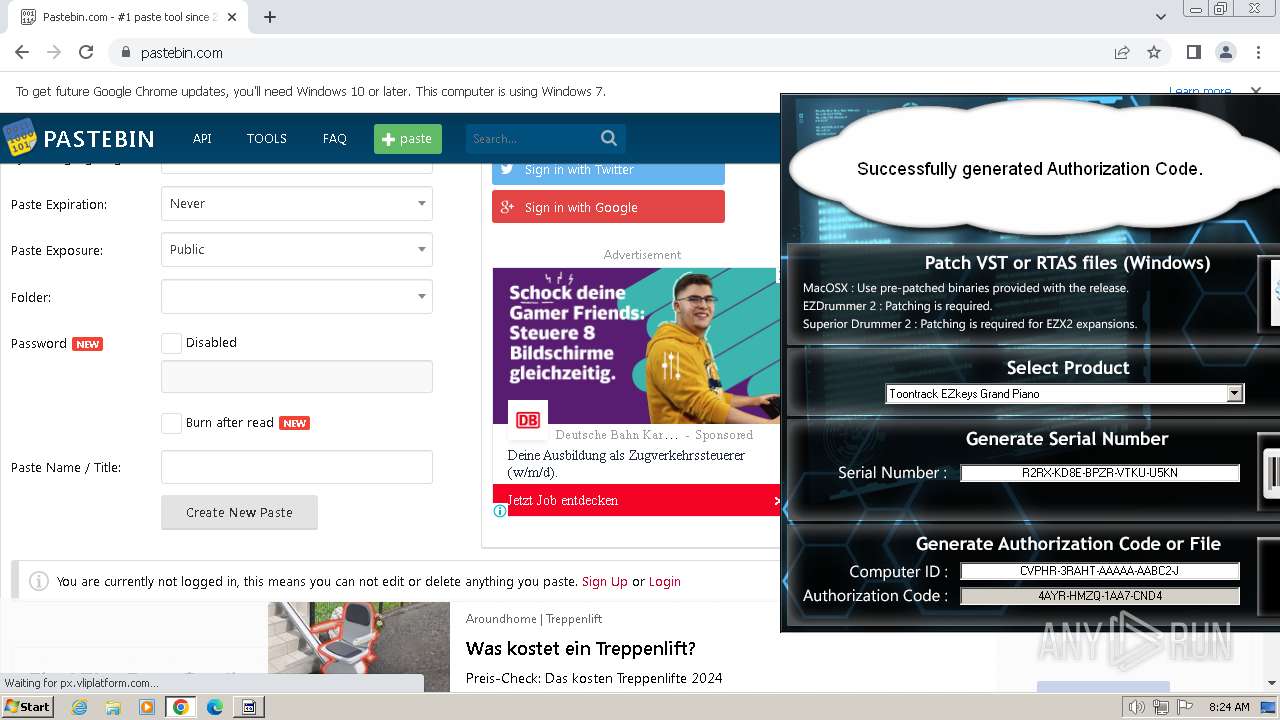Click Twitter bird icon on sign-in button
The image size is (1280, 720).
click(507, 170)
